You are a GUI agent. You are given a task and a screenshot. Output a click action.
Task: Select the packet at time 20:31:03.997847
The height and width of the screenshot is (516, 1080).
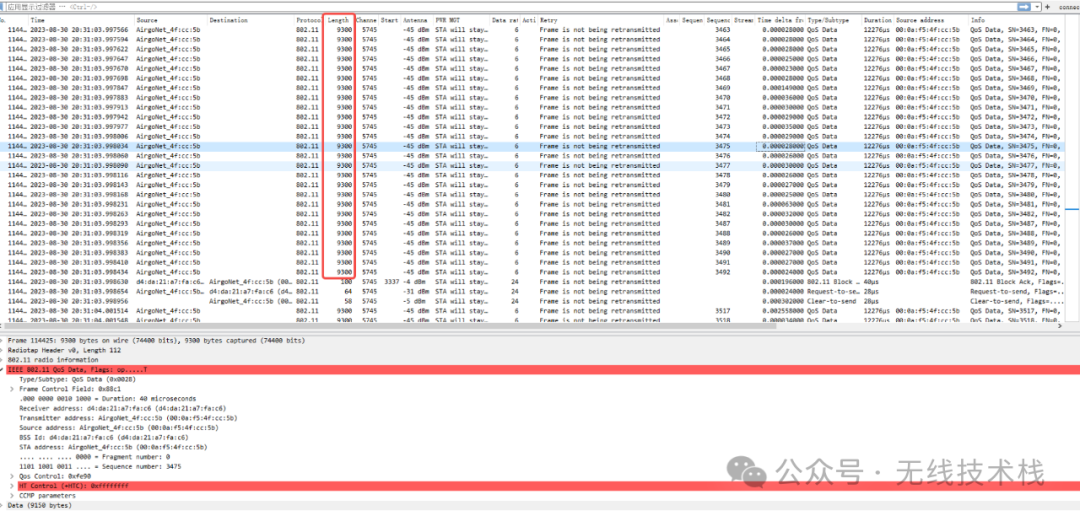(532, 88)
